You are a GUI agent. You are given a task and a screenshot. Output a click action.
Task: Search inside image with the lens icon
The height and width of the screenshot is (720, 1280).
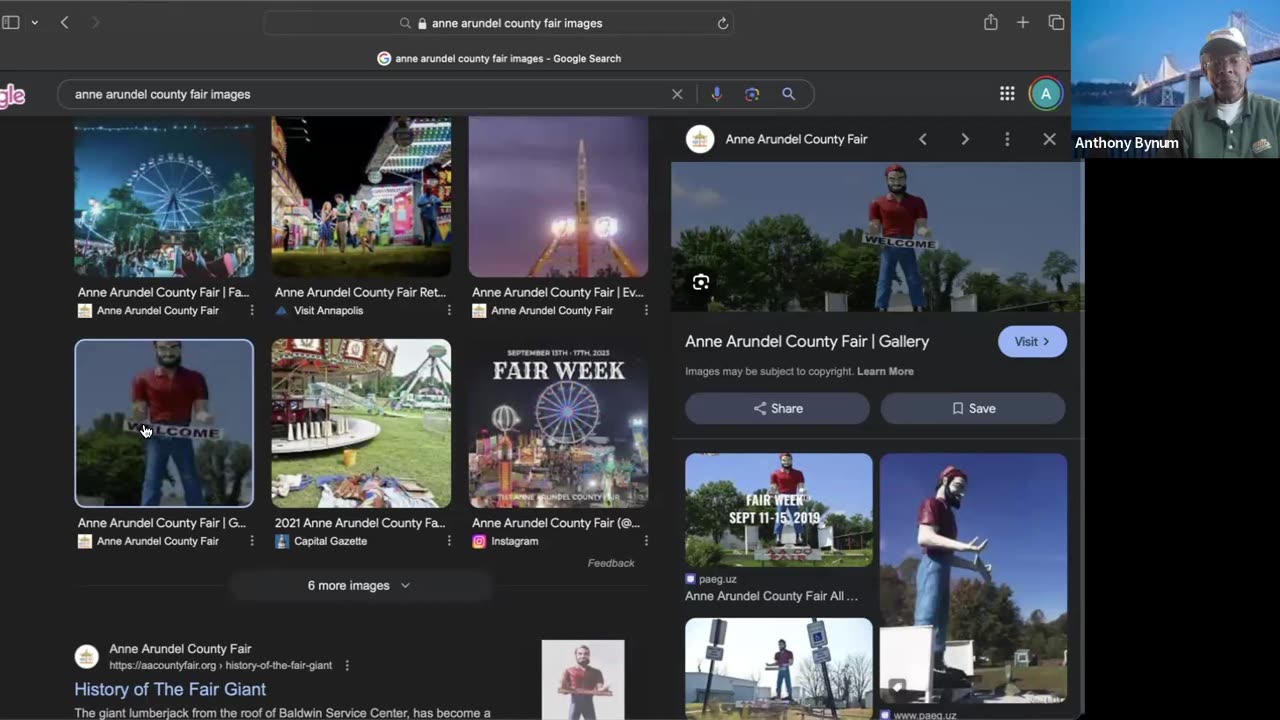[x=701, y=282]
